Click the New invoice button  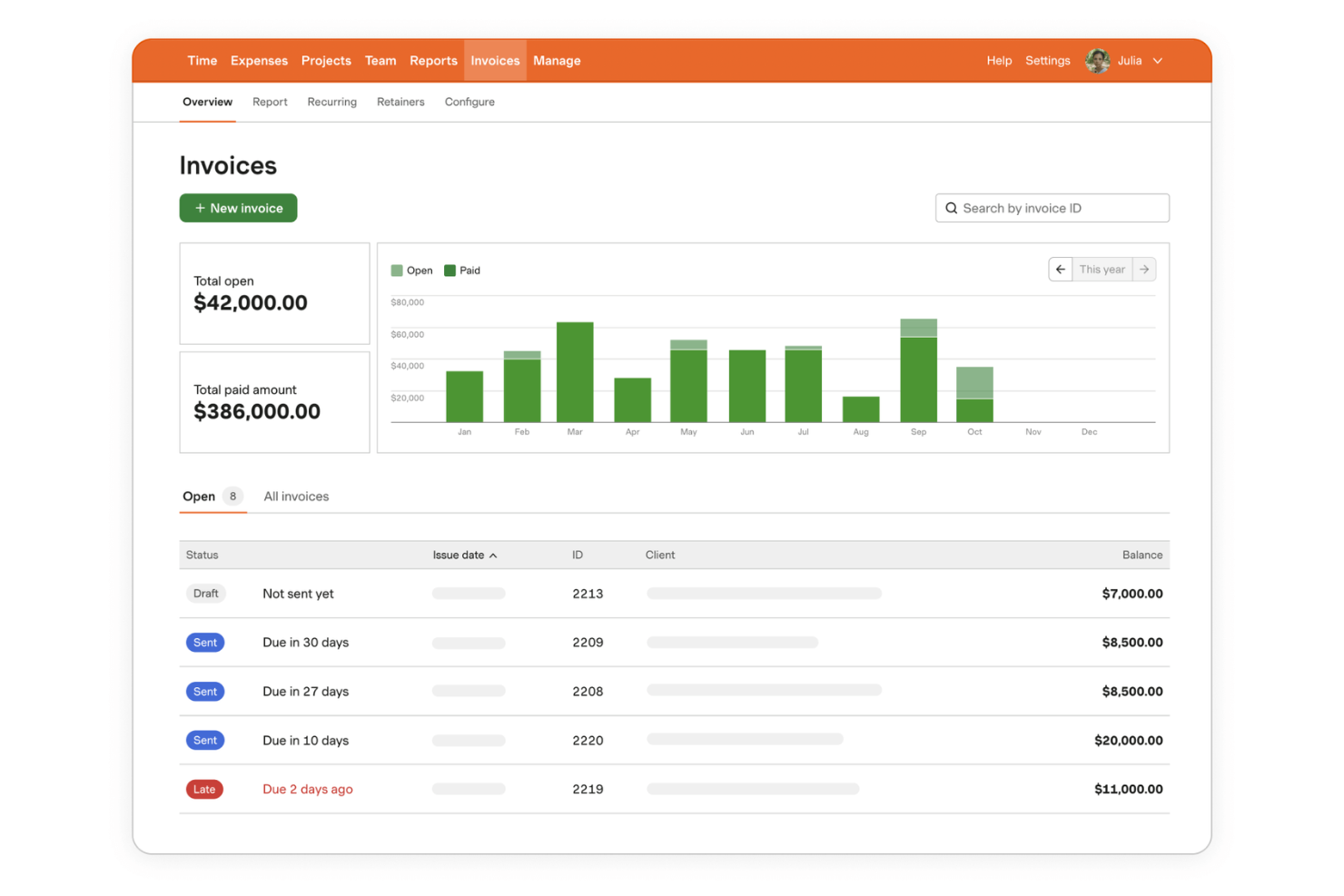point(238,208)
